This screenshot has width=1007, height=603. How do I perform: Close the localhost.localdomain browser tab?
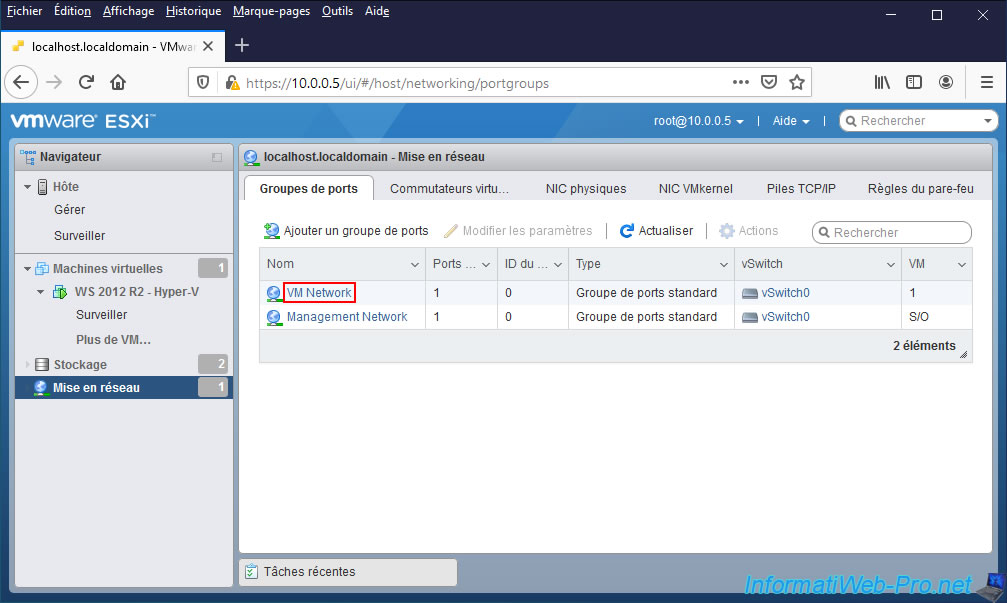click(x=208, y=46)
